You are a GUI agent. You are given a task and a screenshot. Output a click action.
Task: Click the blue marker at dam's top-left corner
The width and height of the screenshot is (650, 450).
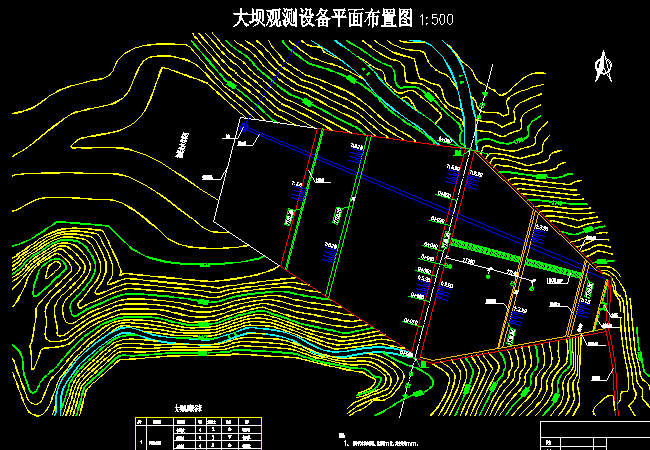pyautogui.click(x=244, y=127)
